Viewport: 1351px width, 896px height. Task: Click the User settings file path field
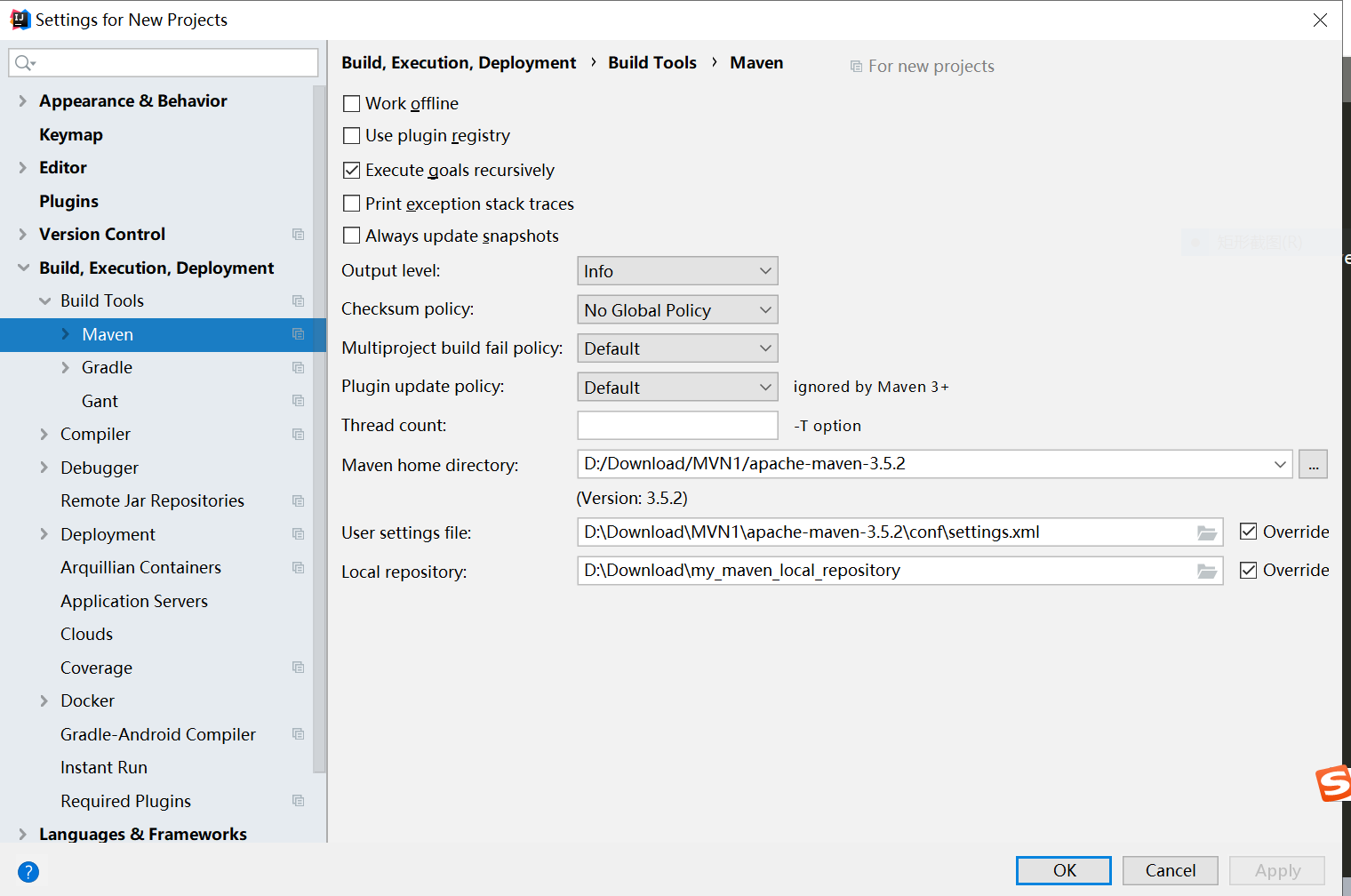[899, 532]
